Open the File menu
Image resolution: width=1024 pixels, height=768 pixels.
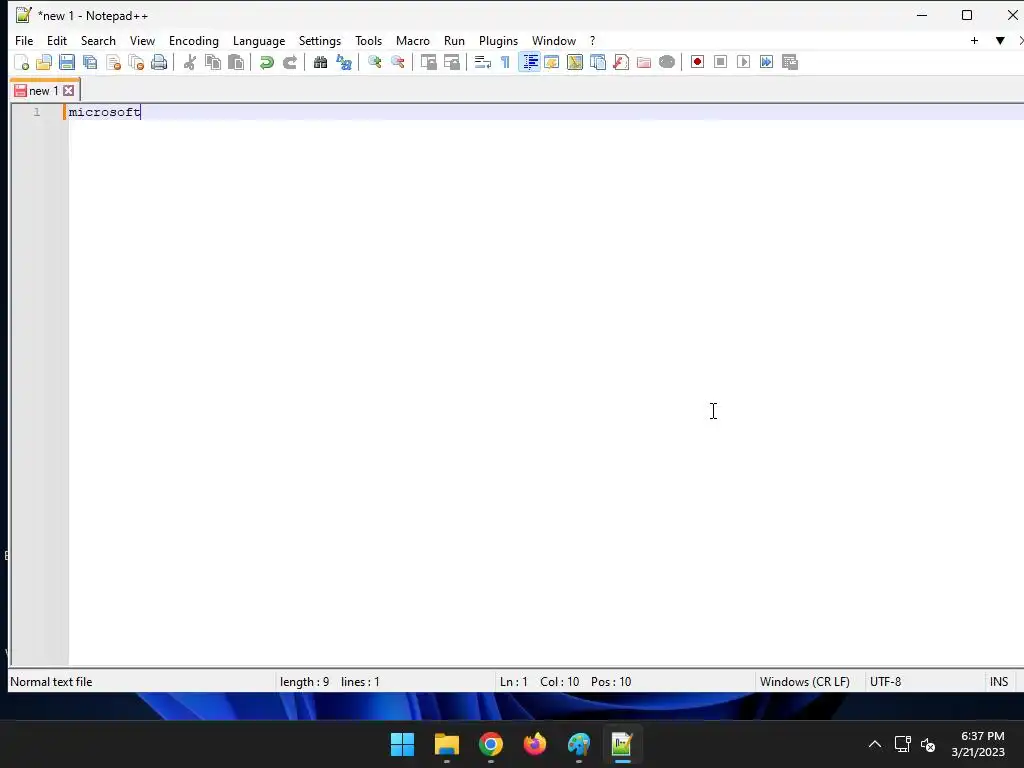point(24,40)
